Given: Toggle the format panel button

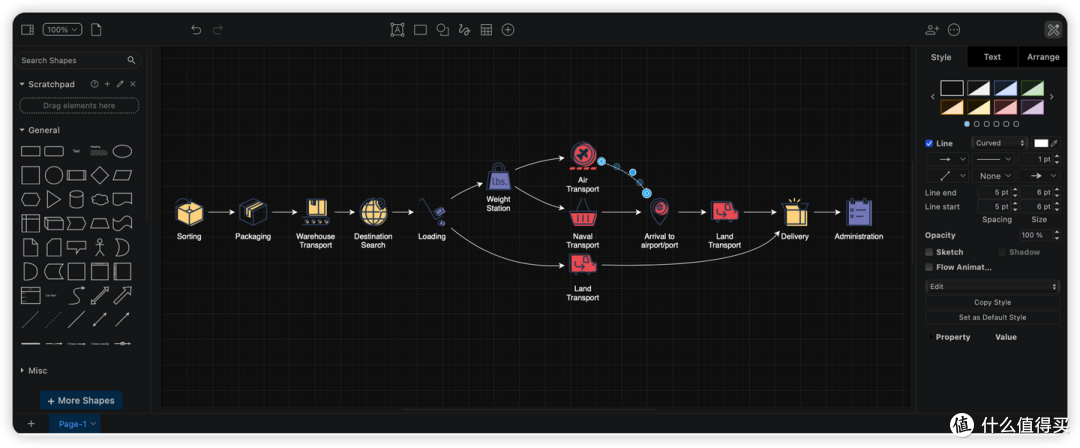Looking at the screenshot, I should [1053, 30].
